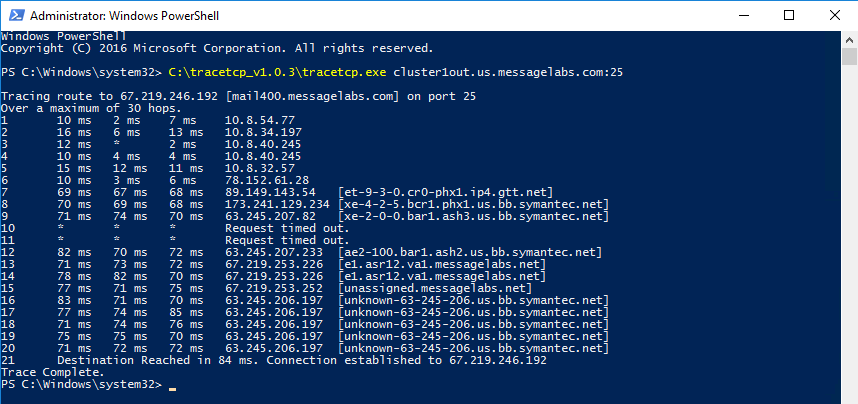Viewport: 858px width, 404px height.
Task: Click cluster1out.us.messagelabs.com:25 argument
Action: click(x=508, y=72)
